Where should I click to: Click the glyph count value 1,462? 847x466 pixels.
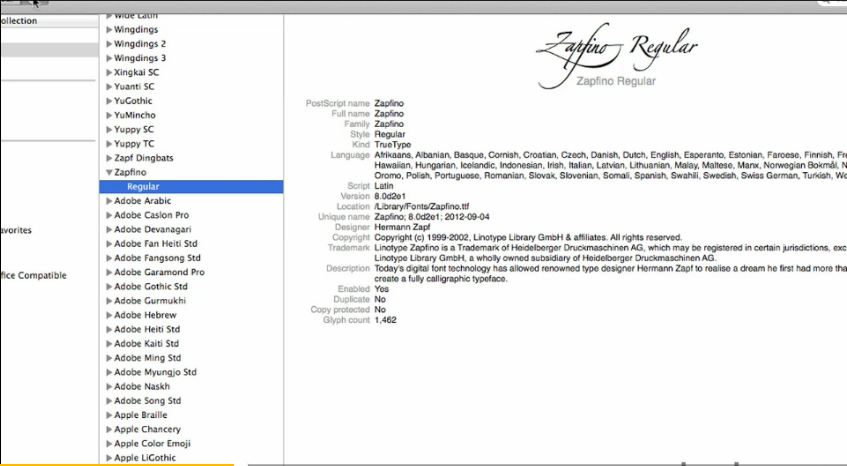click(386, 320)
